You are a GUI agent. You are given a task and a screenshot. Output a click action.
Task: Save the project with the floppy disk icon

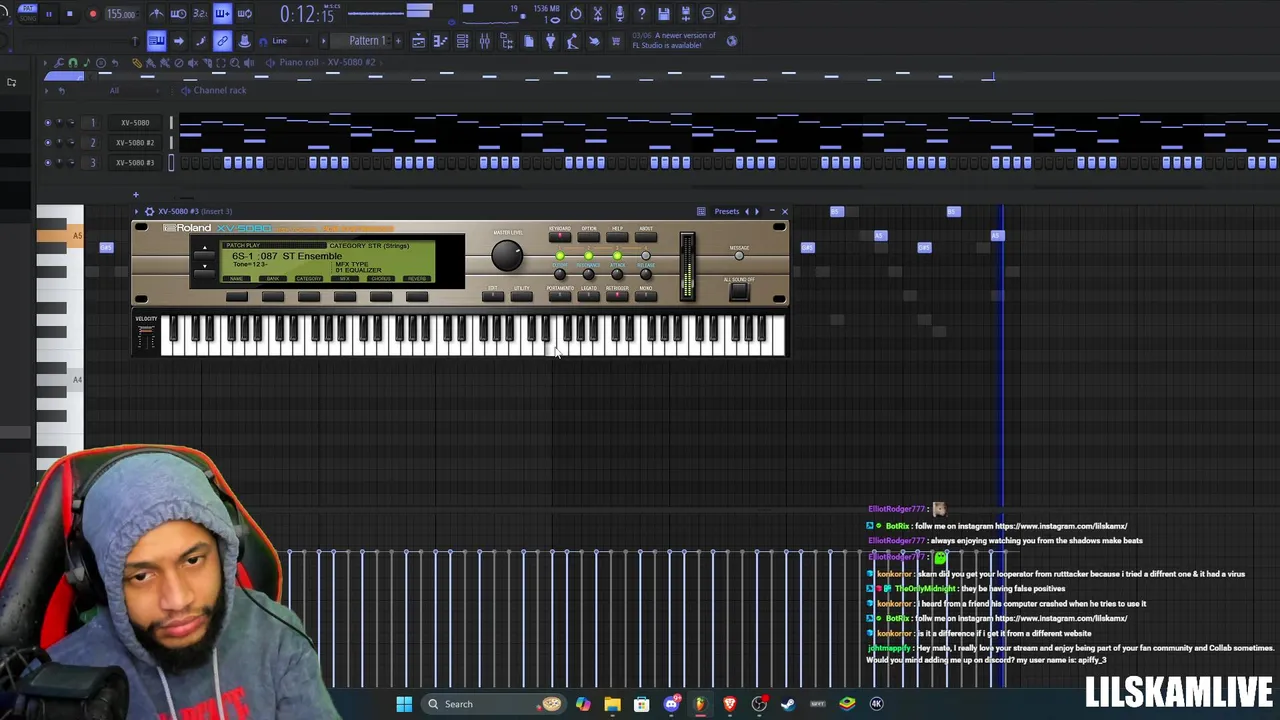(664, 14)
